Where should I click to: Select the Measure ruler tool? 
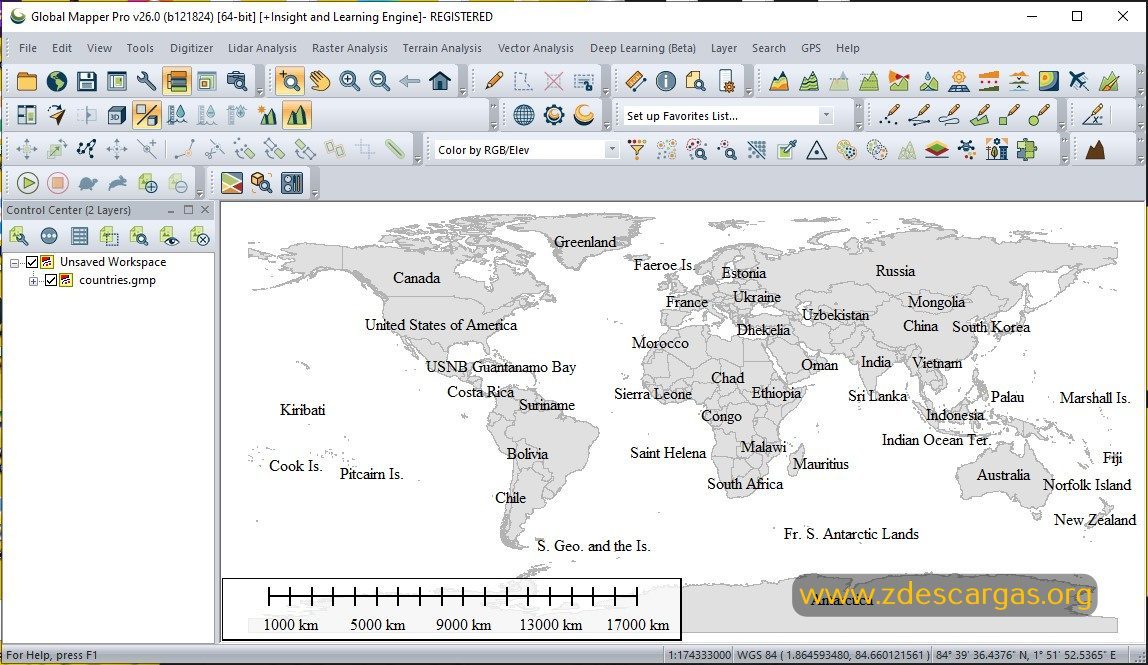coord(636,81)
